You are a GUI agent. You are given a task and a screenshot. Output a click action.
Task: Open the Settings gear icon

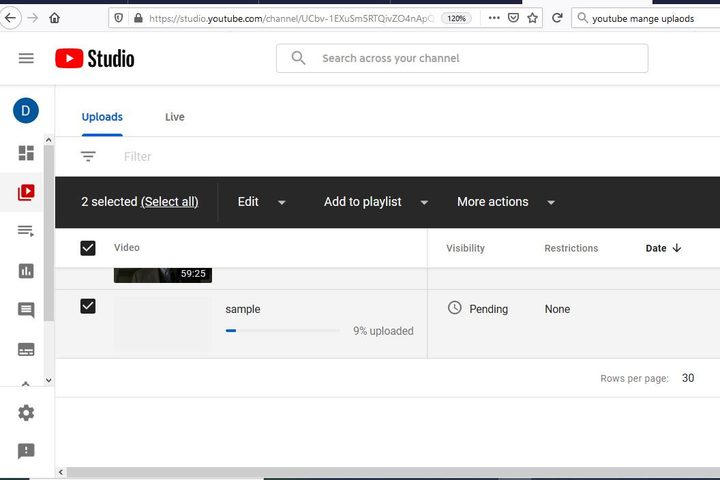click(26, 413)
